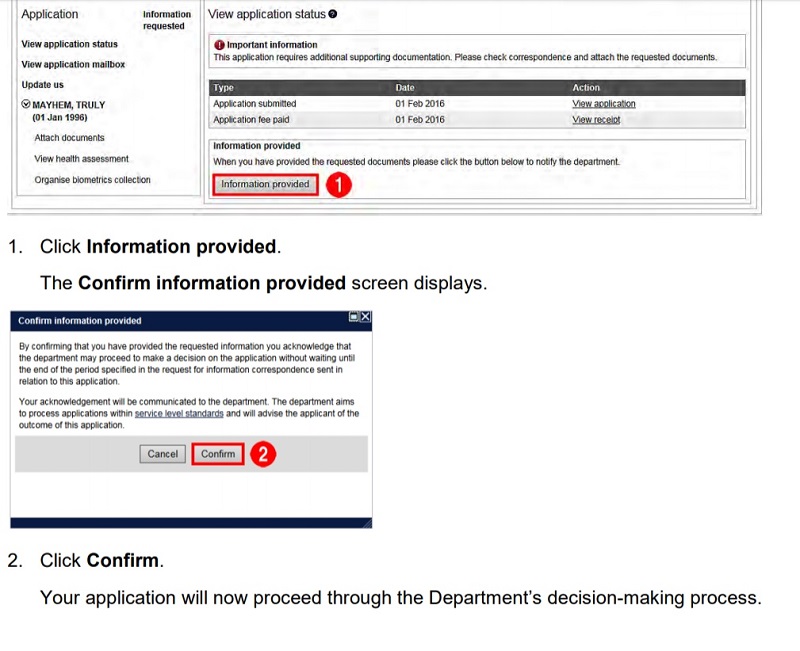Open View health assessment
Image resolution: width=800 pixels, height=651 pixels.
coord(81,159)
